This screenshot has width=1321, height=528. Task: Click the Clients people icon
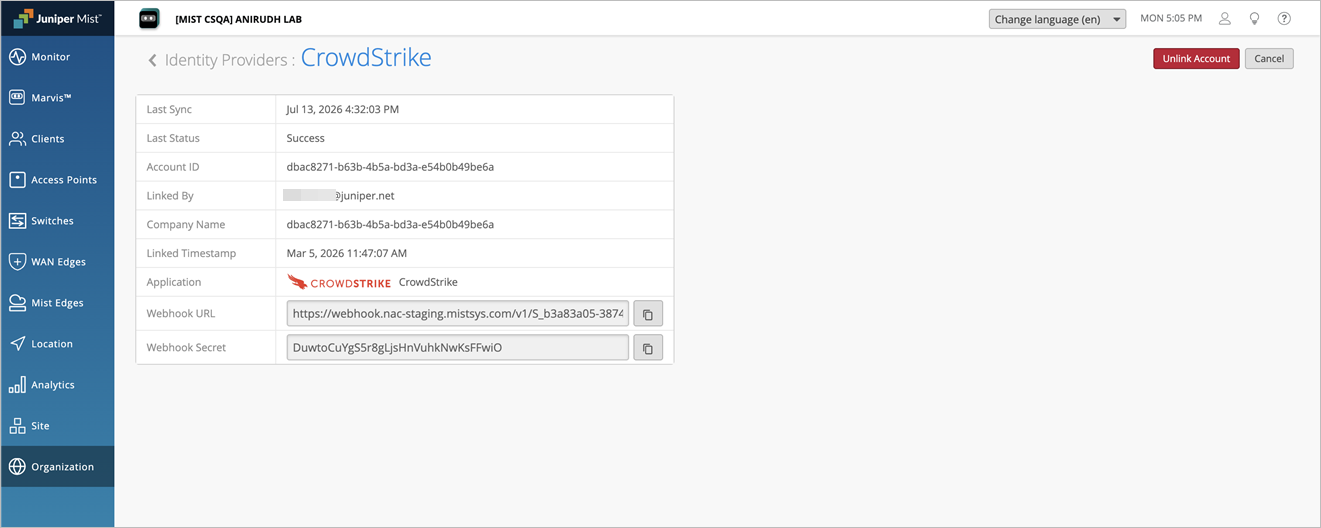pyautogui.click(x=17, y=139)
